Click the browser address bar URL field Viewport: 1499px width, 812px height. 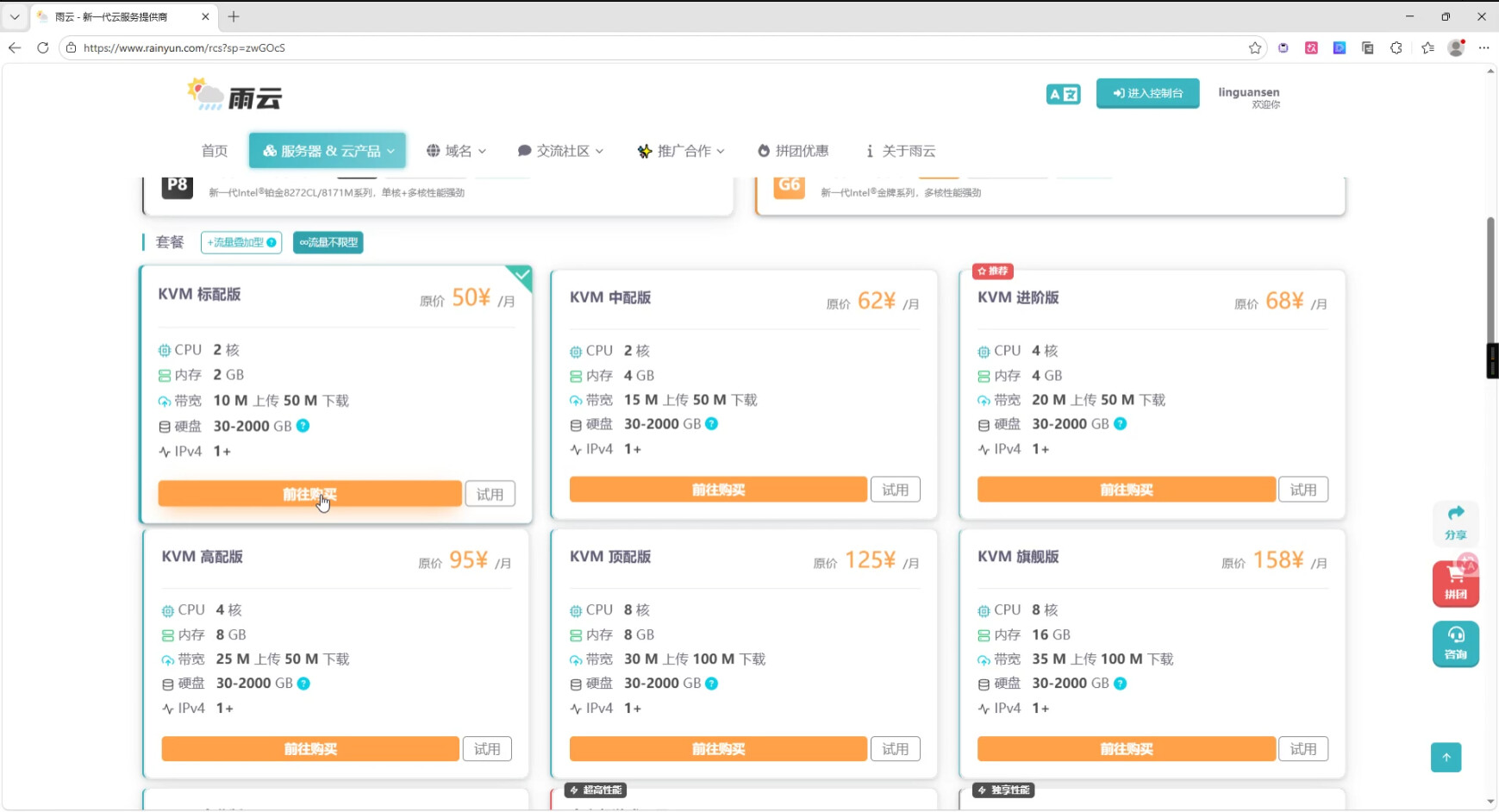click(x=603, y=47)
